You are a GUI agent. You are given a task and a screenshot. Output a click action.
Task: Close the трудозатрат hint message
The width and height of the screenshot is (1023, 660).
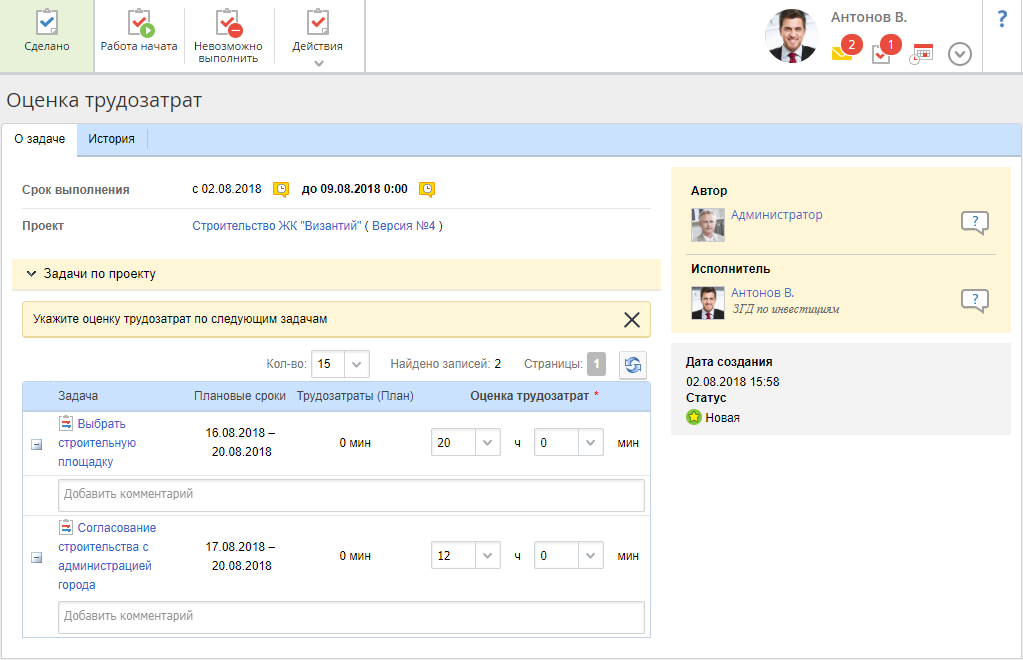coord(632,320)
